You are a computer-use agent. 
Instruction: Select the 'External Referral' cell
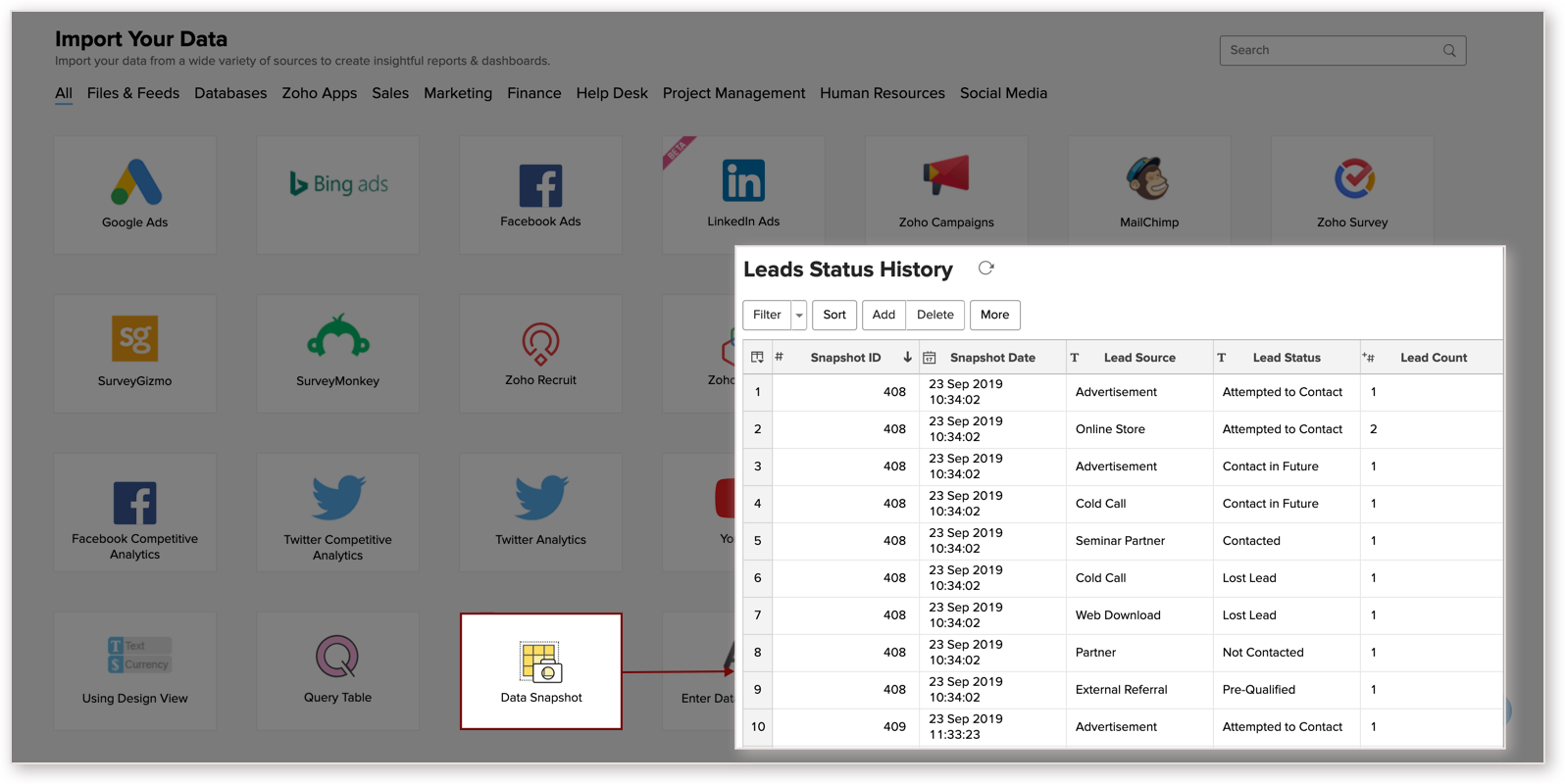click(1139, 690)
